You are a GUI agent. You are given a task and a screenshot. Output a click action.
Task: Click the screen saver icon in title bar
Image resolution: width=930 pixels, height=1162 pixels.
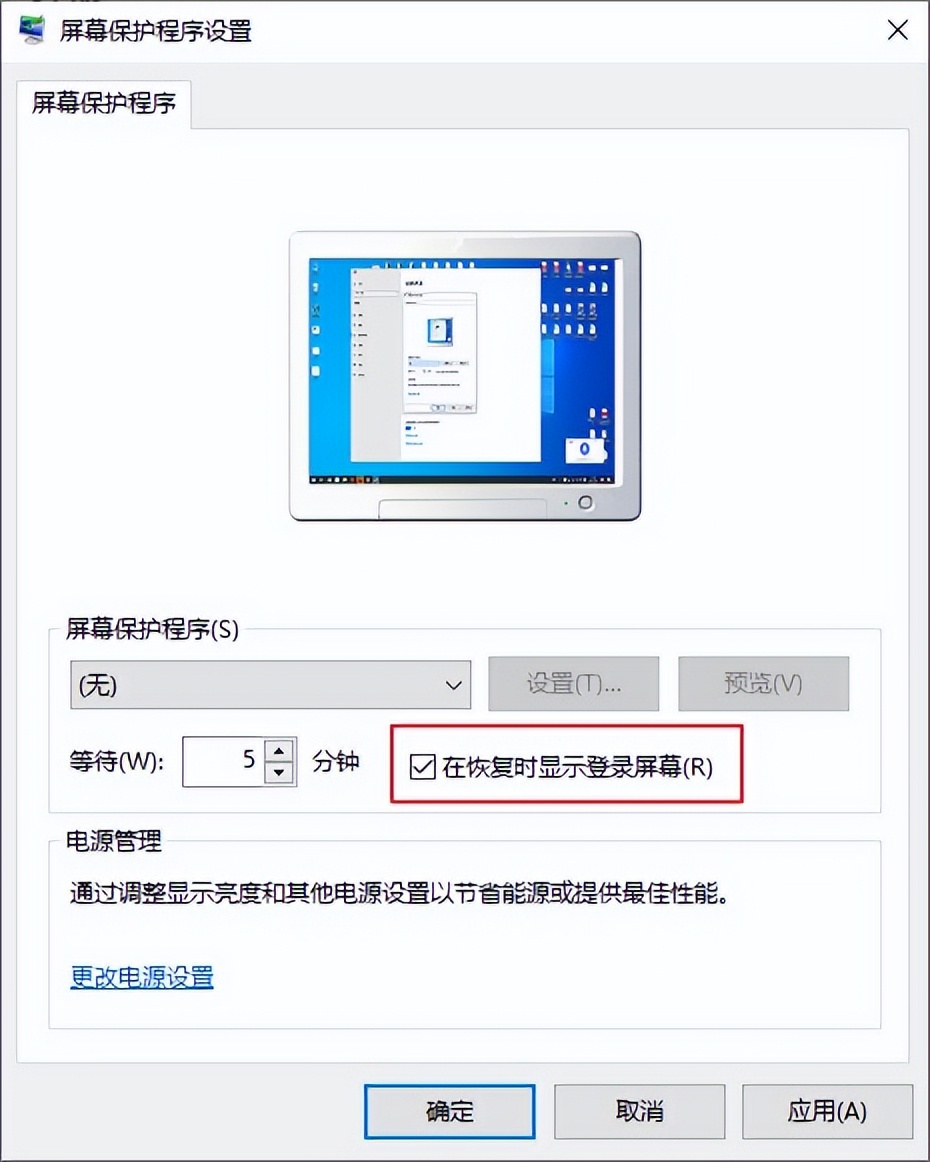pyautogui.click(x=31, y=30)
